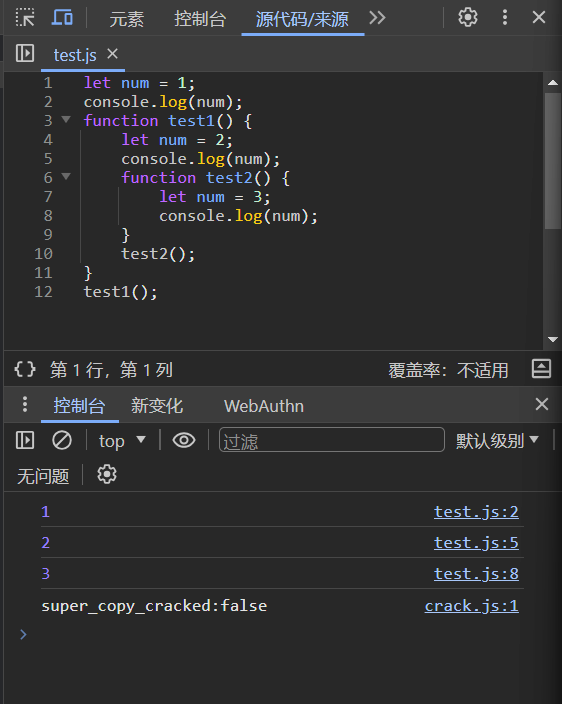This screenshot has width=562, height=704.
Task: Open the 默认级别 log level dropdown
Action: pyautogui.click(x=497, y=441)
